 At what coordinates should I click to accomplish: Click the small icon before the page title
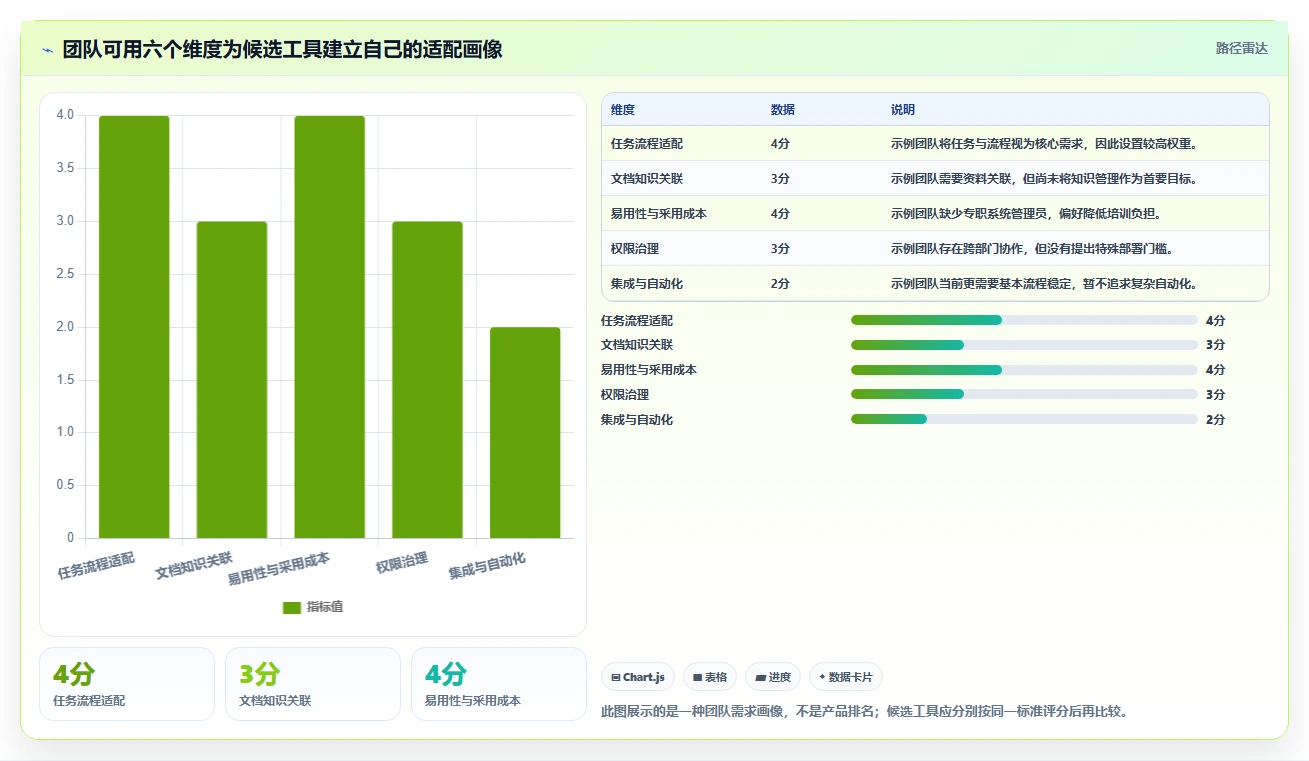(48, 50)
